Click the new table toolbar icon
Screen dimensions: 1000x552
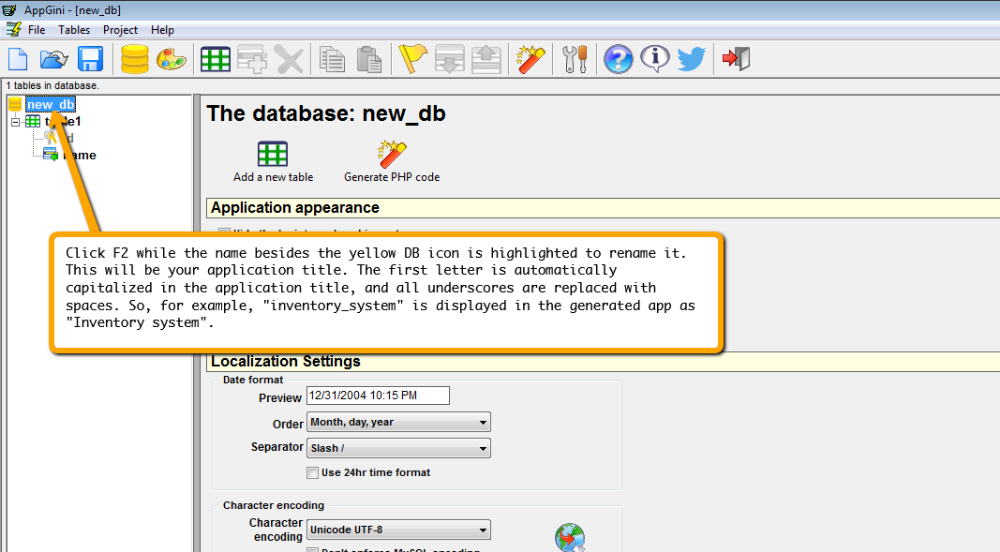(x=216, y=59)
